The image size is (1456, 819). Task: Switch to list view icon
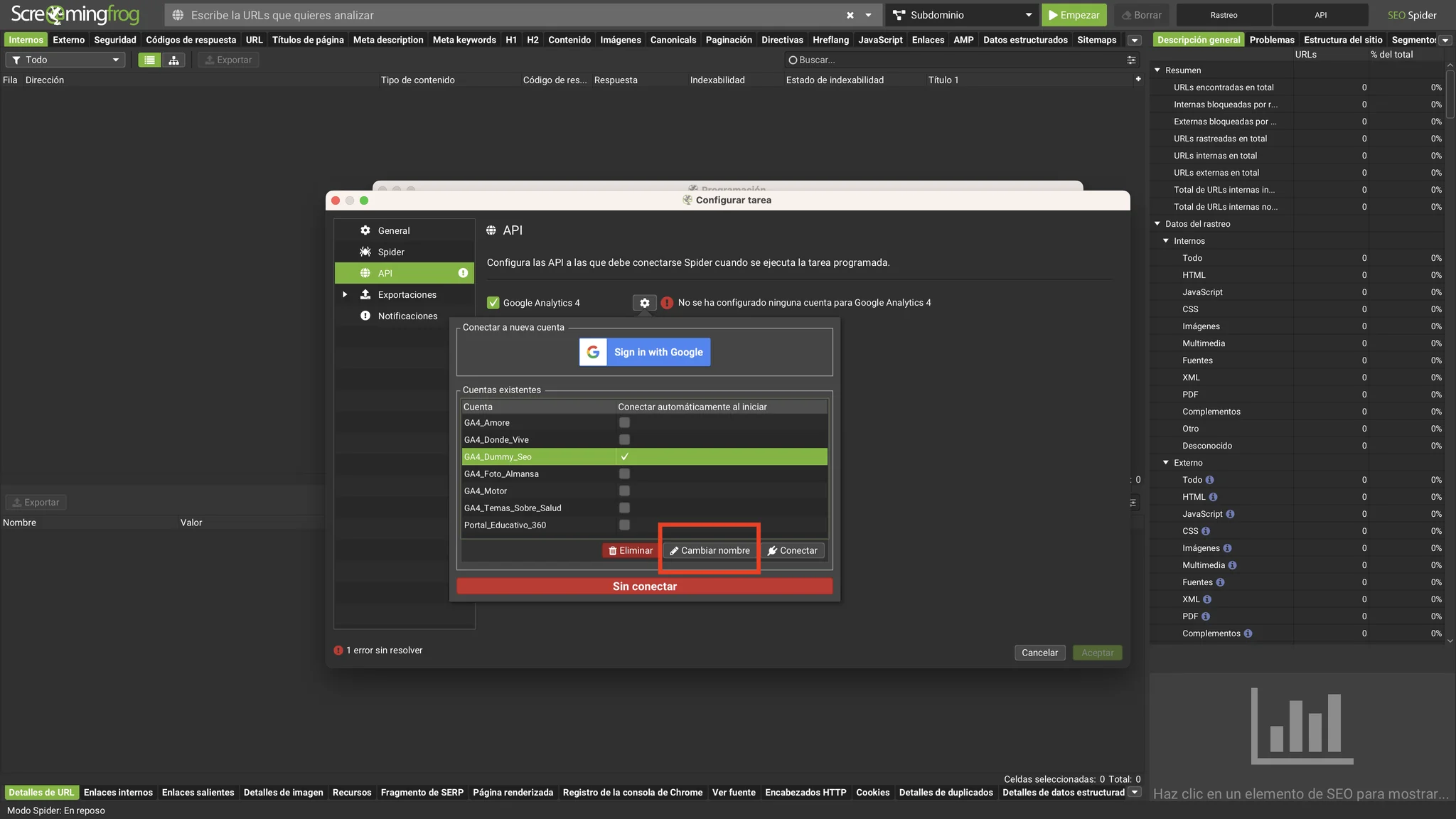[149, 60]
